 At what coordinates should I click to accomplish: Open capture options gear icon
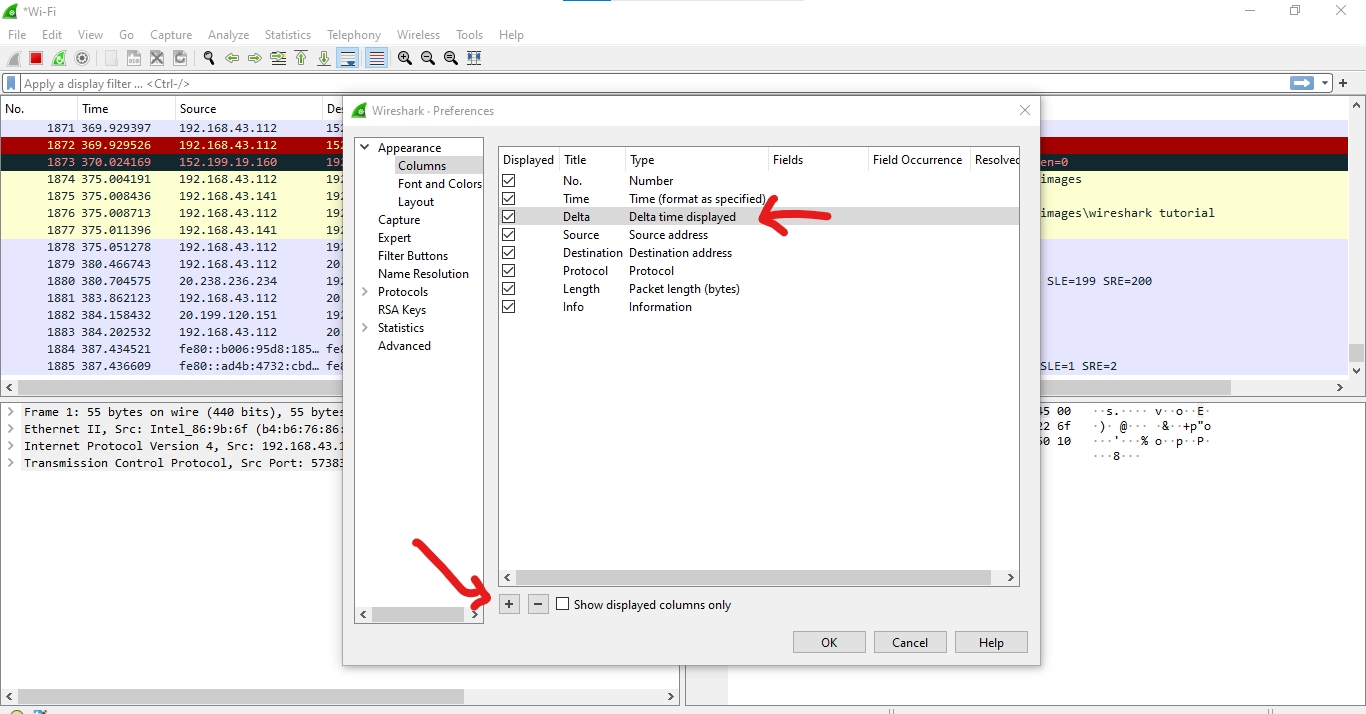tap(82, 58)
